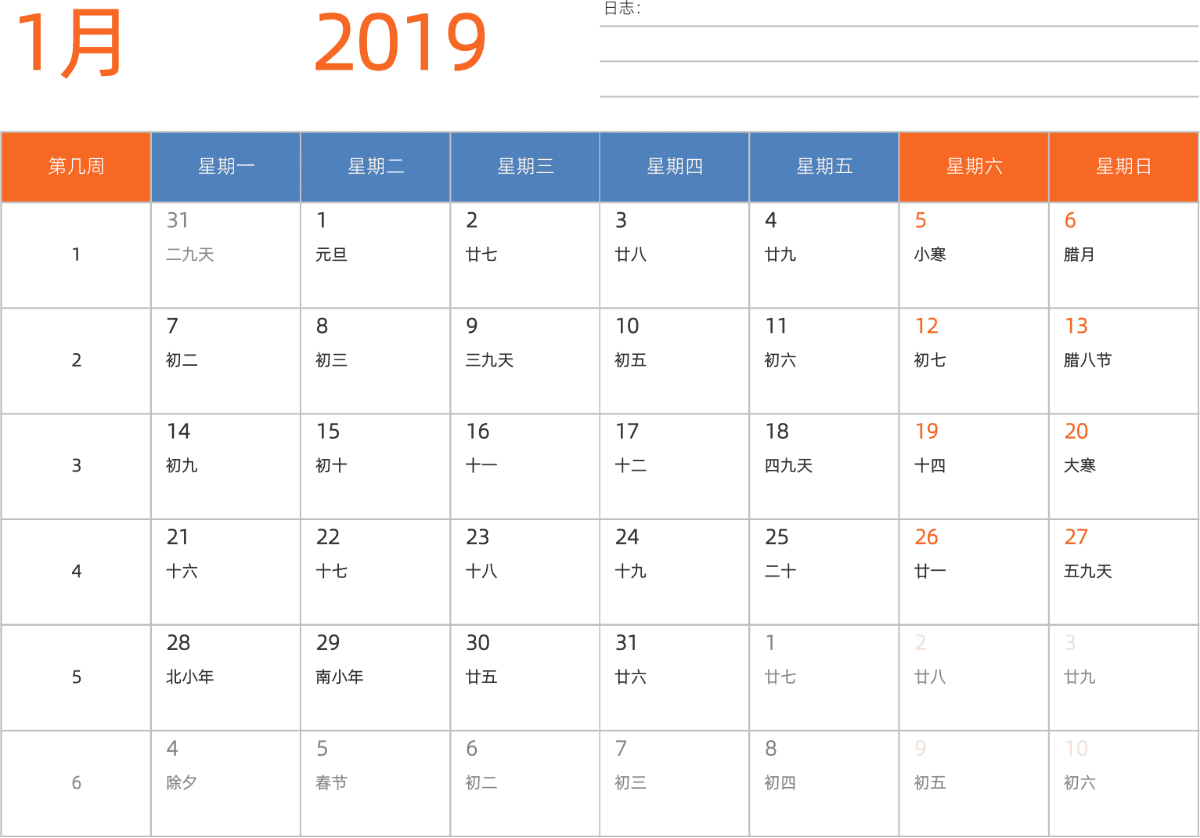Click the 初四 label on February 8
Screen dimensions: 1200x838
point(781,783)
